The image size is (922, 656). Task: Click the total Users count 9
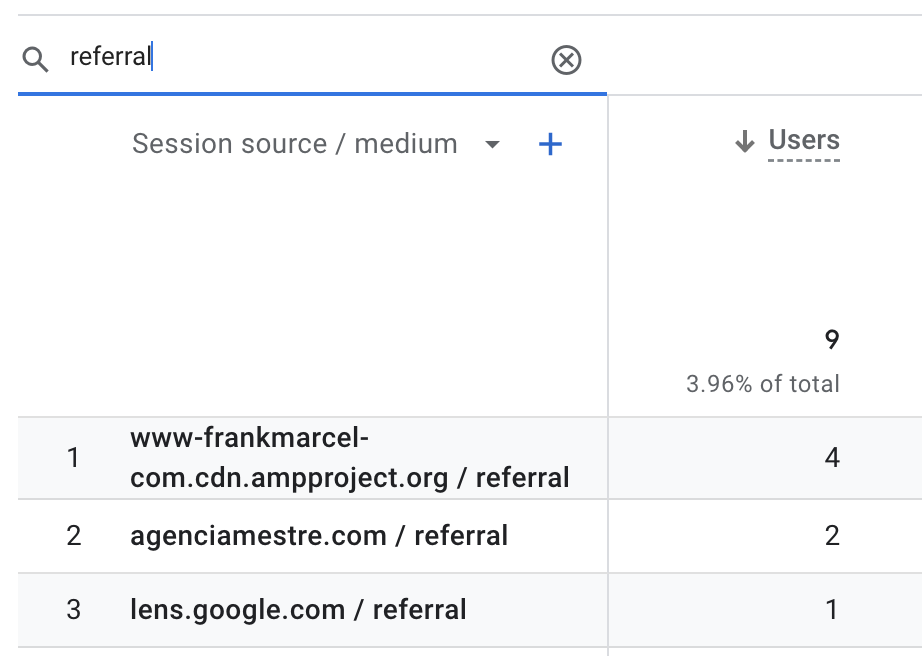pyautogui.click(x=832, y=340)
